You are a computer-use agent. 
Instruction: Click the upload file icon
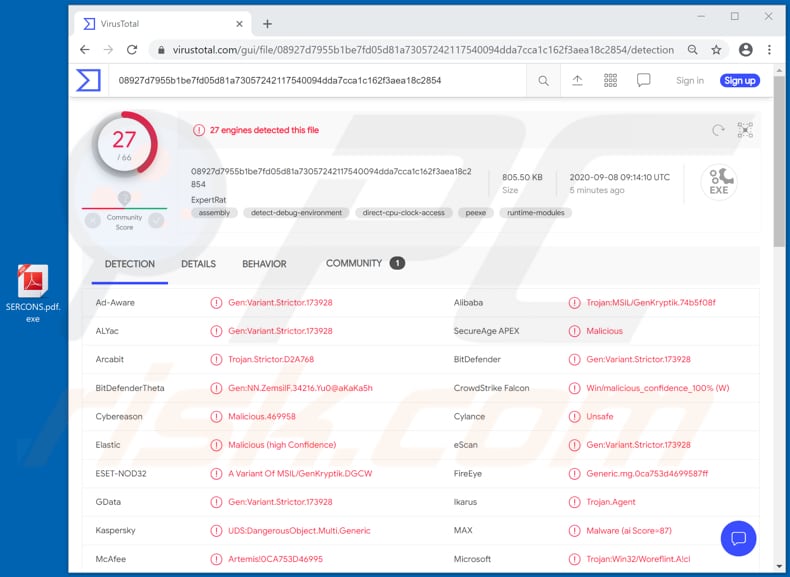(577, 81)
